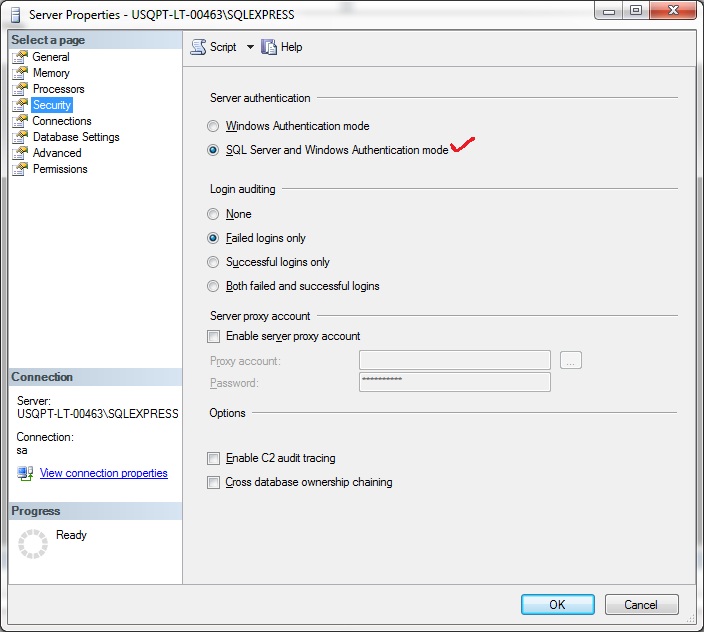This screenshot has height=632, width=704.
Task: Click the Connections page icon
Action: tap(20, 121)
